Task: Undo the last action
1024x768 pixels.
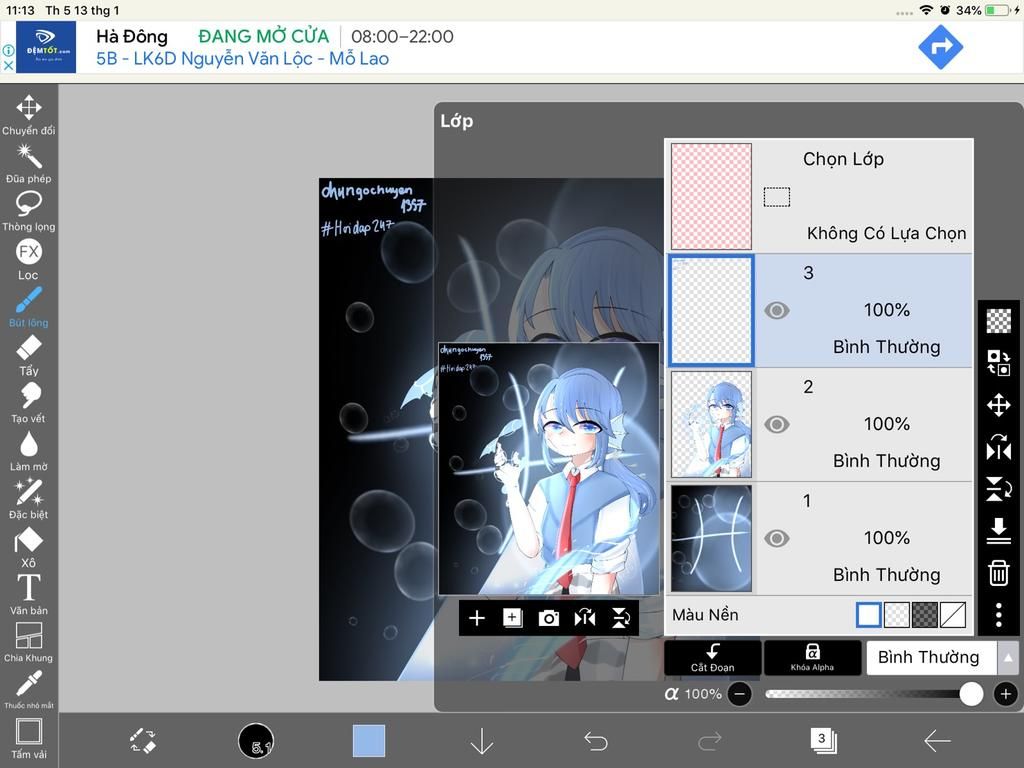Action: coord(596,741)
